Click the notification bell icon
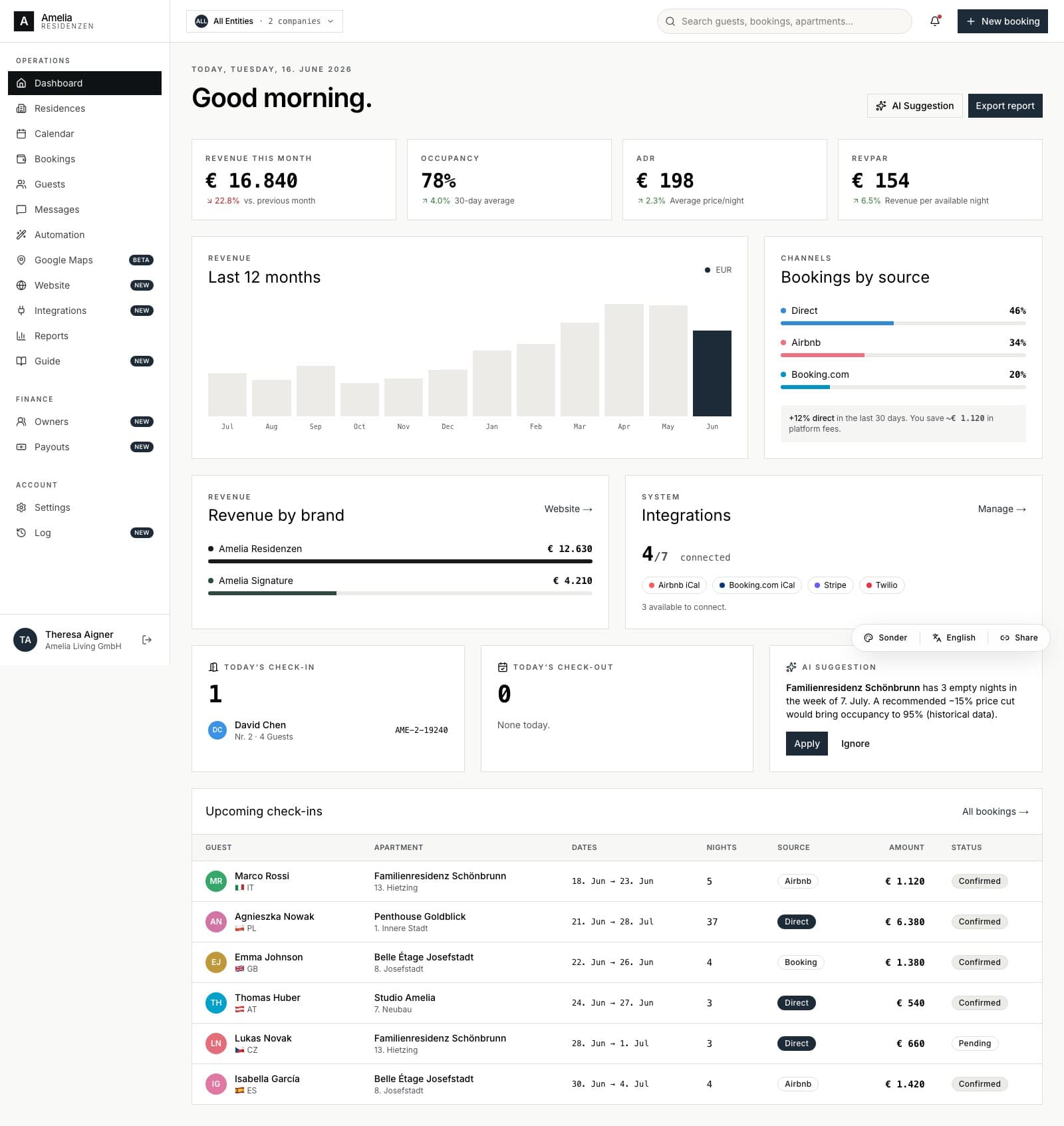Image resolution: width=1064 pixels, height=1126 pixels. [x=935, y=21]
